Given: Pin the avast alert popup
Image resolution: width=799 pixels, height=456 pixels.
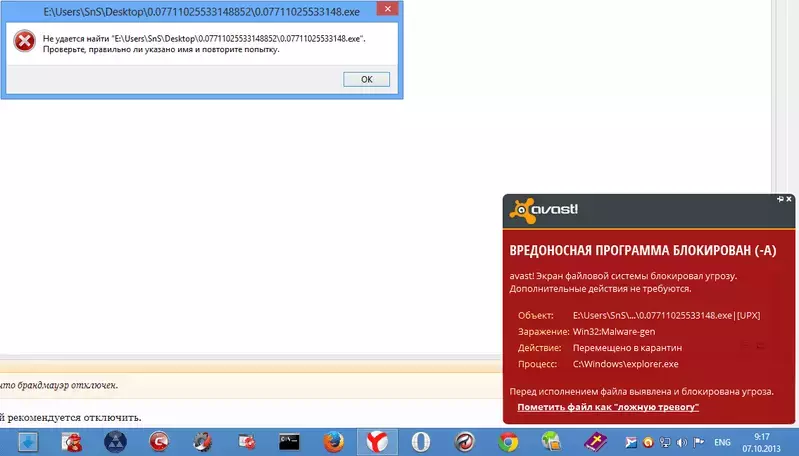Looking at the screenshot, I should [x=780, y=199].
